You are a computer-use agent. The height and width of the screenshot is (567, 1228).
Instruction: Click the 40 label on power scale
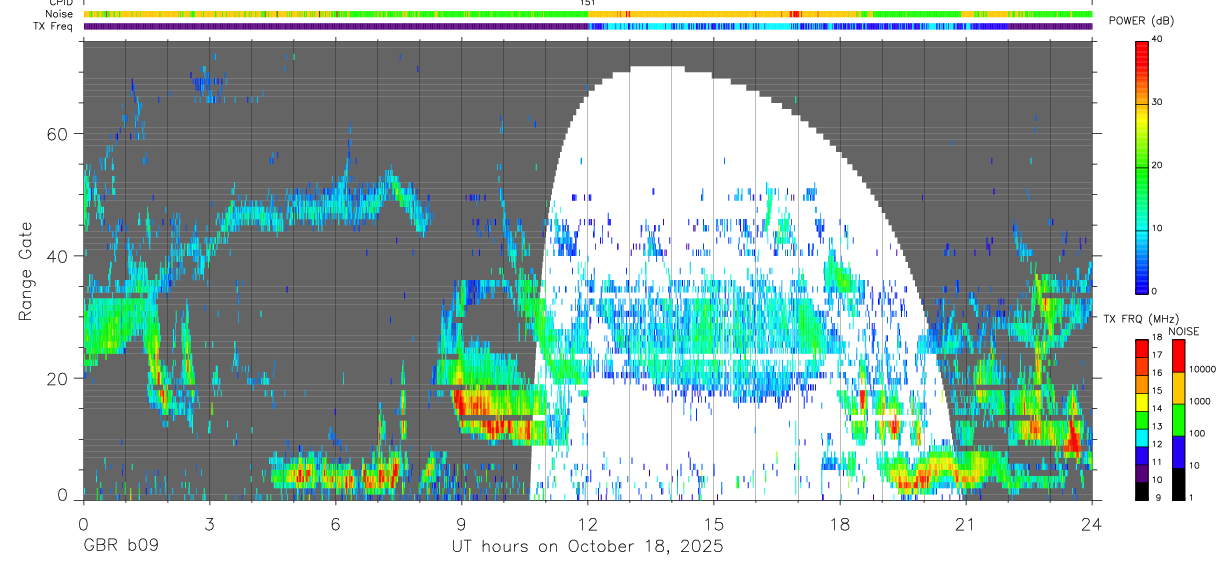(1157, 40)
